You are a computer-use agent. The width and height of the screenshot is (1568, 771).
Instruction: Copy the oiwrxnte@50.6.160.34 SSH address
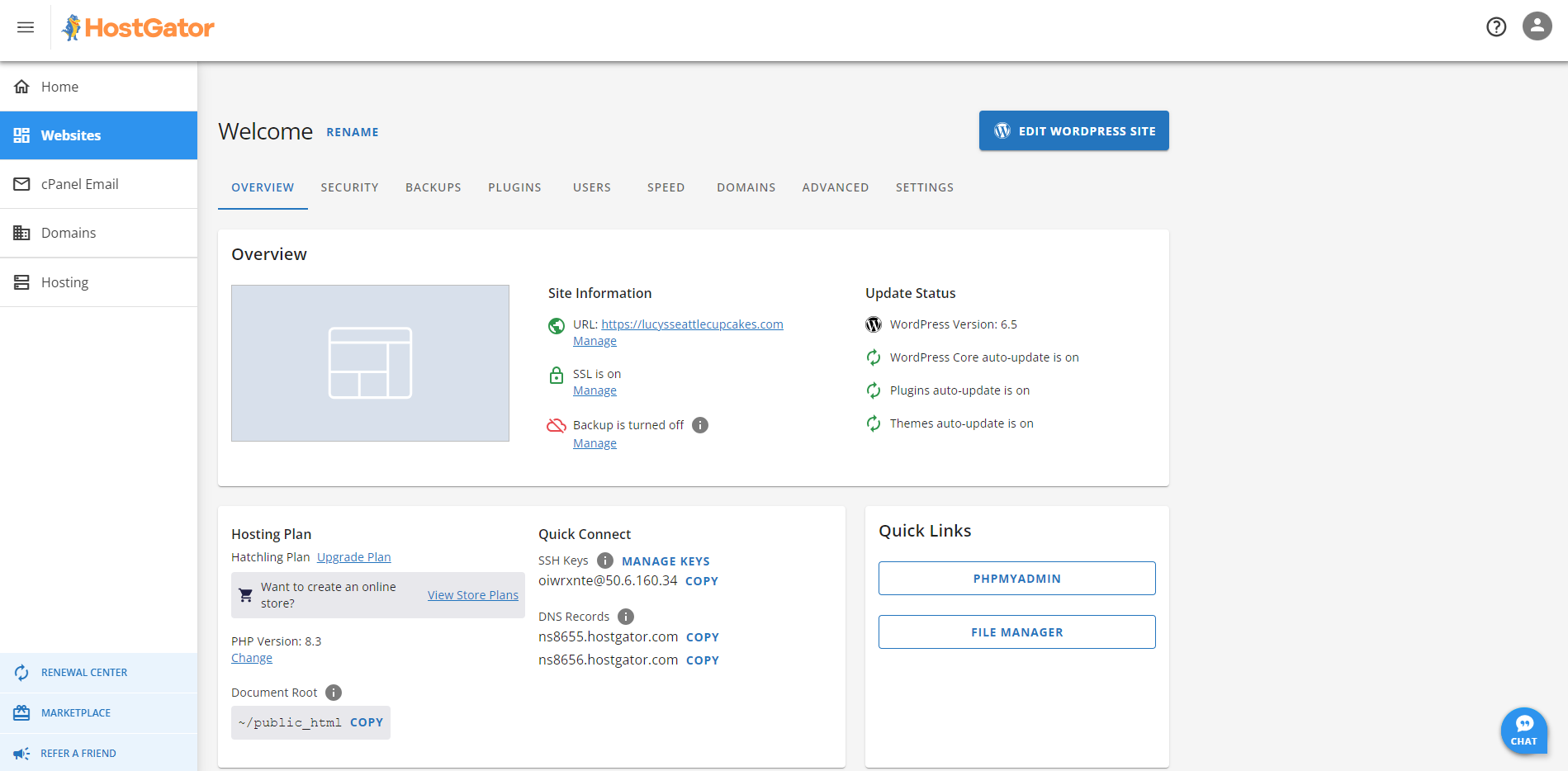[702, 581]
